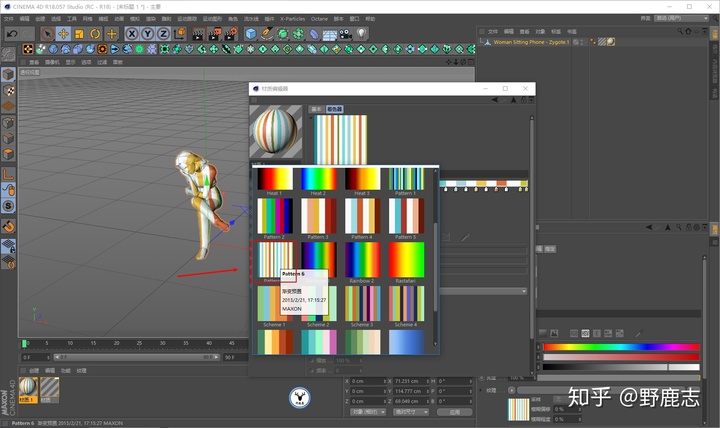Click Render View clapperboard icon
720x428 pixels.
(198, 34)
